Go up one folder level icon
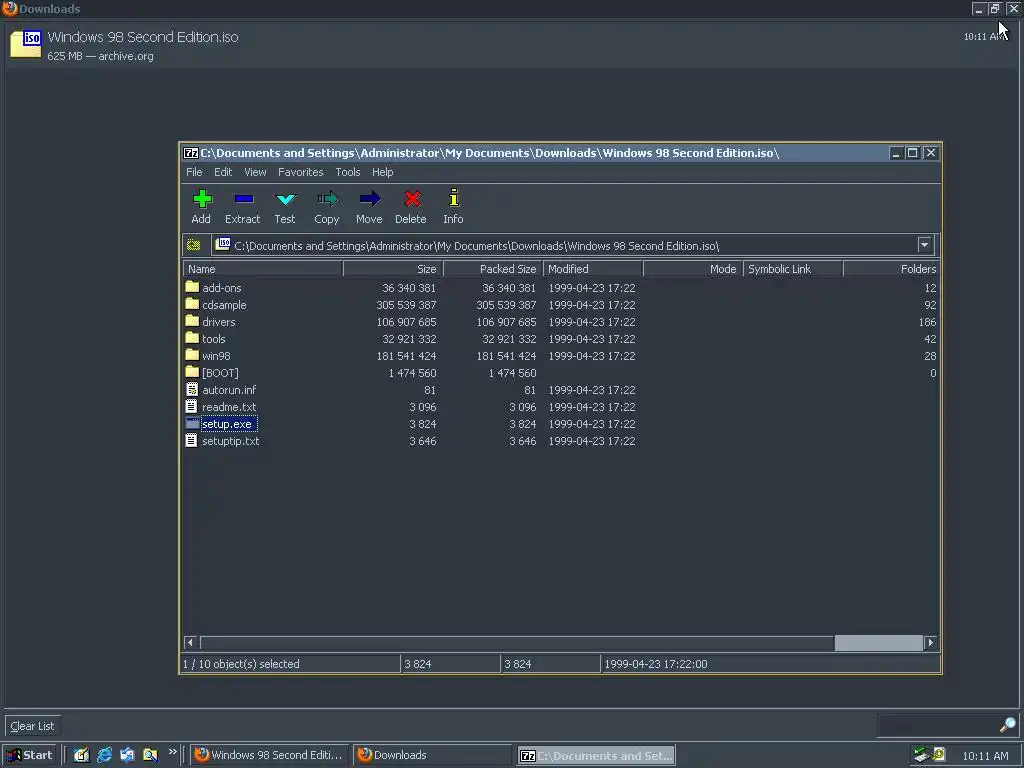The image size is (1024, 768). coord(193,246)
